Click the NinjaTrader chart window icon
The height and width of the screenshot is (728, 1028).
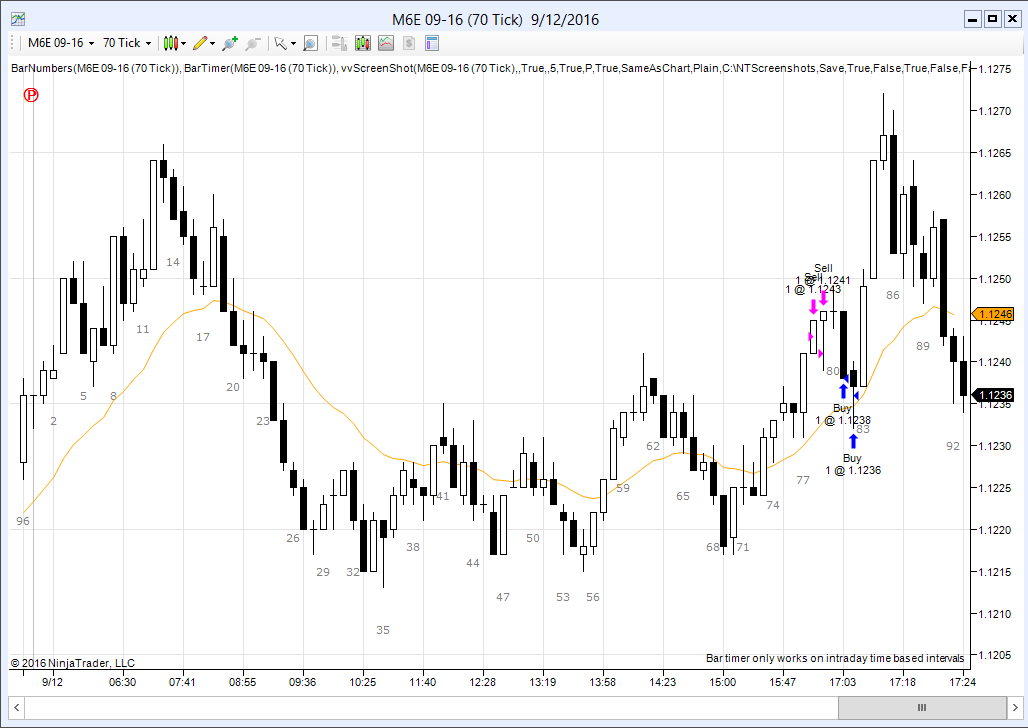click(18, 19)
